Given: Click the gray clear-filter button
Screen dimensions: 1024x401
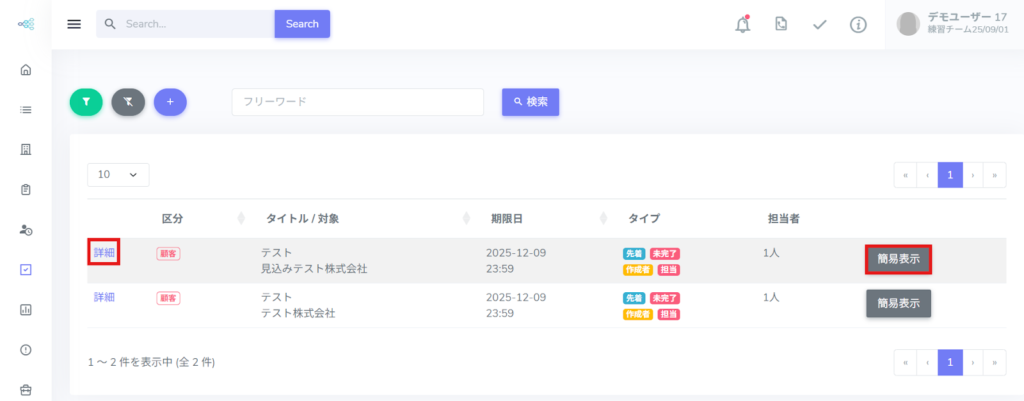Looking at the screenshot, I should pyautogui.click(x=128, y=101).
